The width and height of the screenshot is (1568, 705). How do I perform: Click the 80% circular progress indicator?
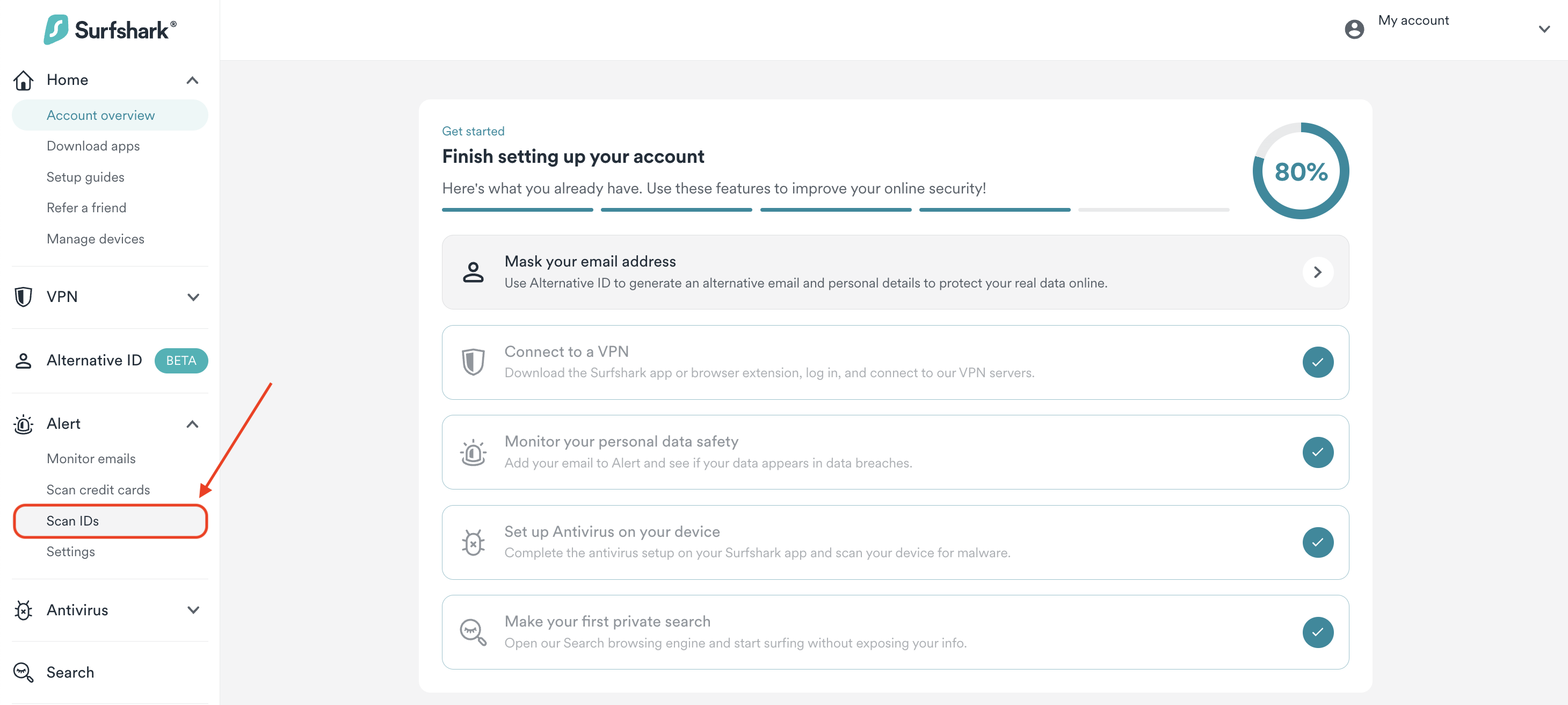tap(1300, 171)
